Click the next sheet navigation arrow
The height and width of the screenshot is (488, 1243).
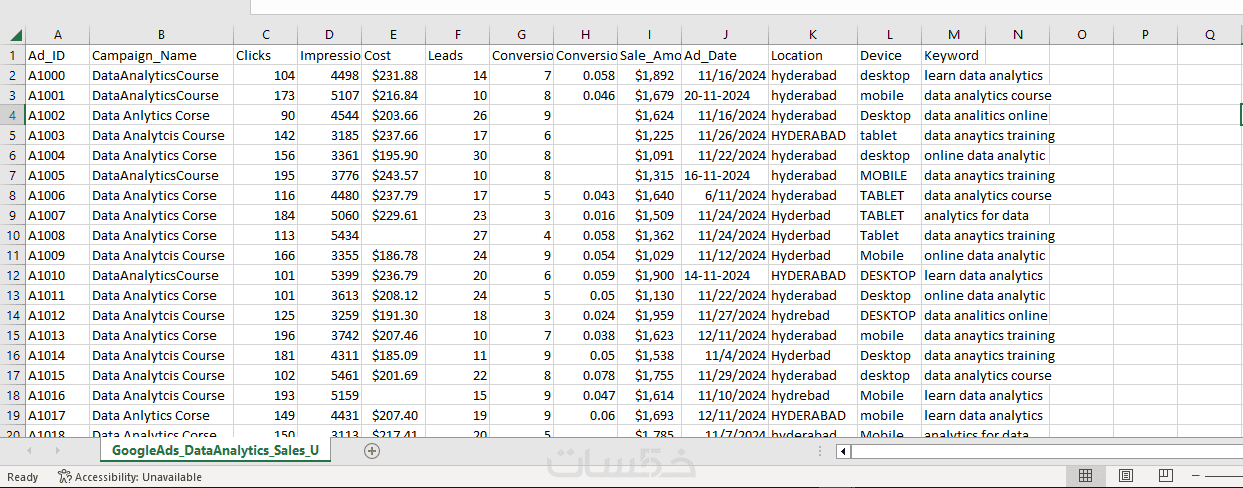click(57, 451)
